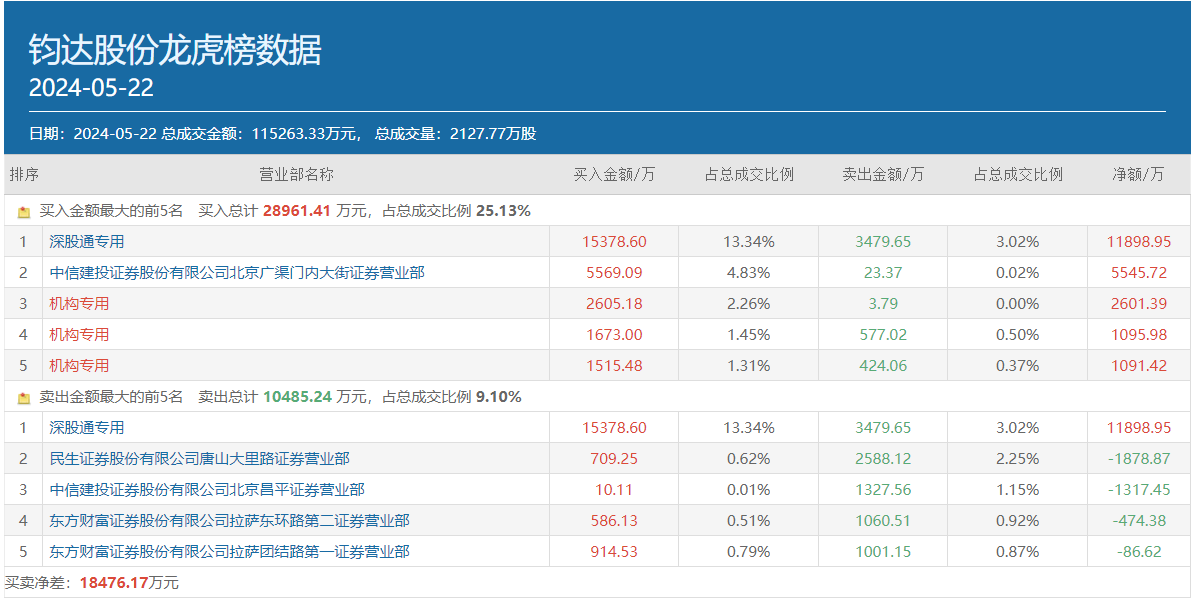Click the 买入金额/万 column header

(613, 174)
